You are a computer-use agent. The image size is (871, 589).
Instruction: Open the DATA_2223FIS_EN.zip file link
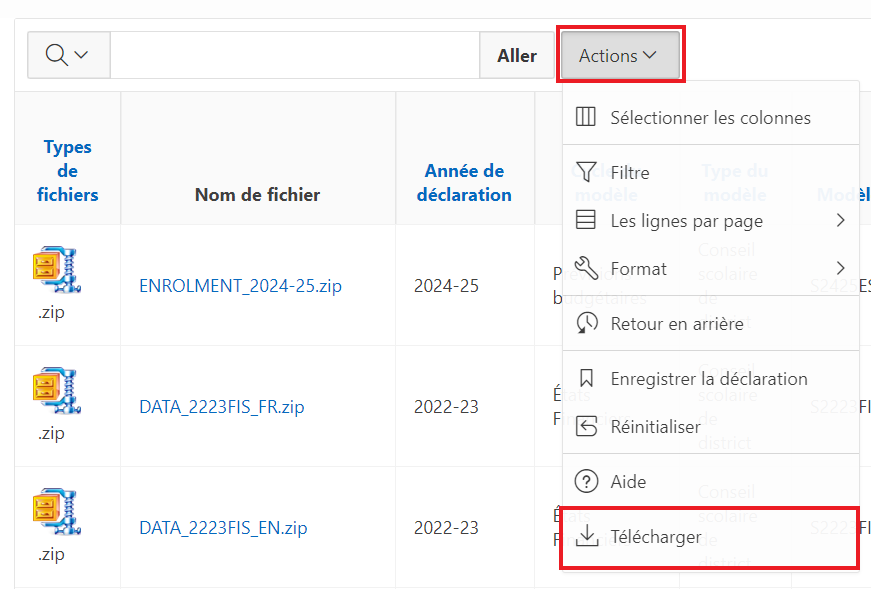pyautogui.click(x=223, y=528)
